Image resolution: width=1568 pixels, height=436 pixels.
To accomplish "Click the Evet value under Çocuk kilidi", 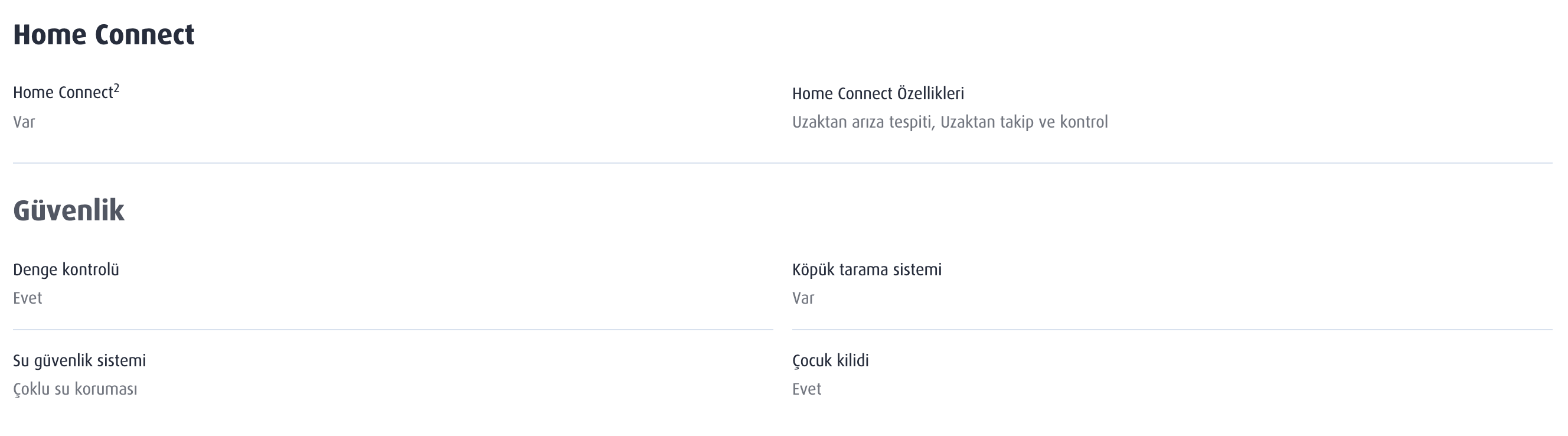I will (x=806, y=389).
